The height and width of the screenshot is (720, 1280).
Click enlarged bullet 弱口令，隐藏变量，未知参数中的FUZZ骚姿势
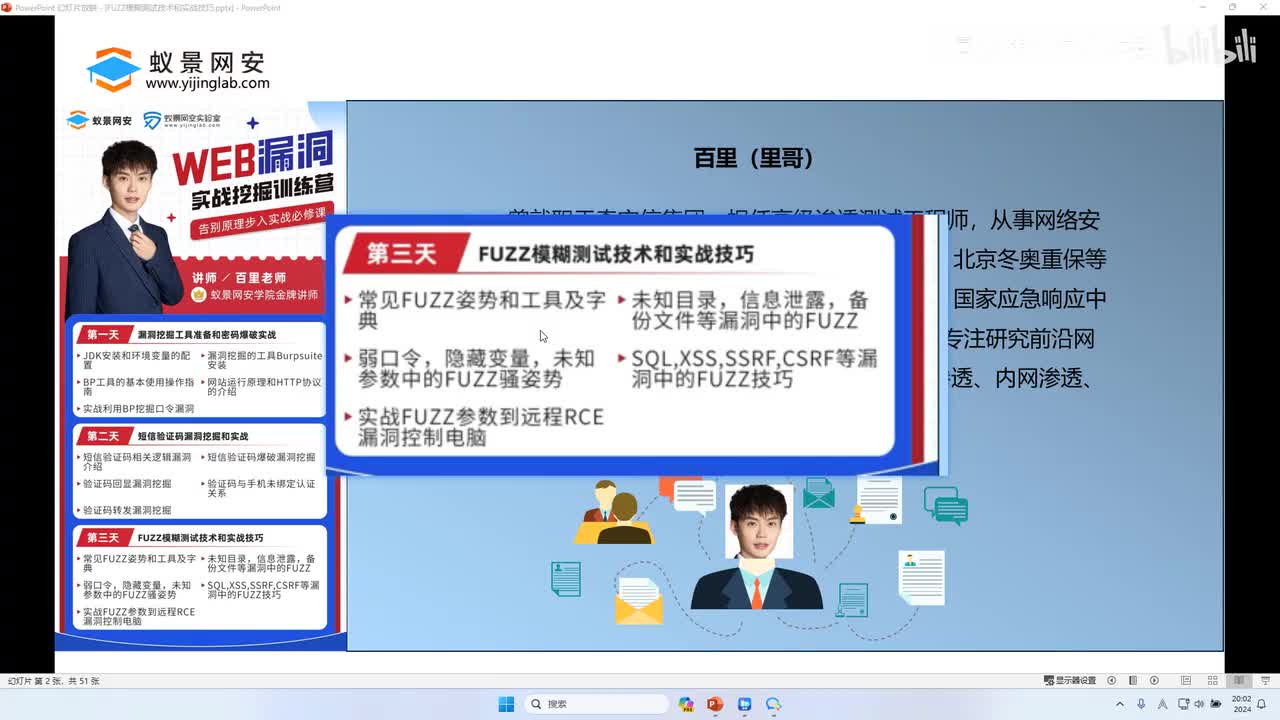tap(477, 368)
